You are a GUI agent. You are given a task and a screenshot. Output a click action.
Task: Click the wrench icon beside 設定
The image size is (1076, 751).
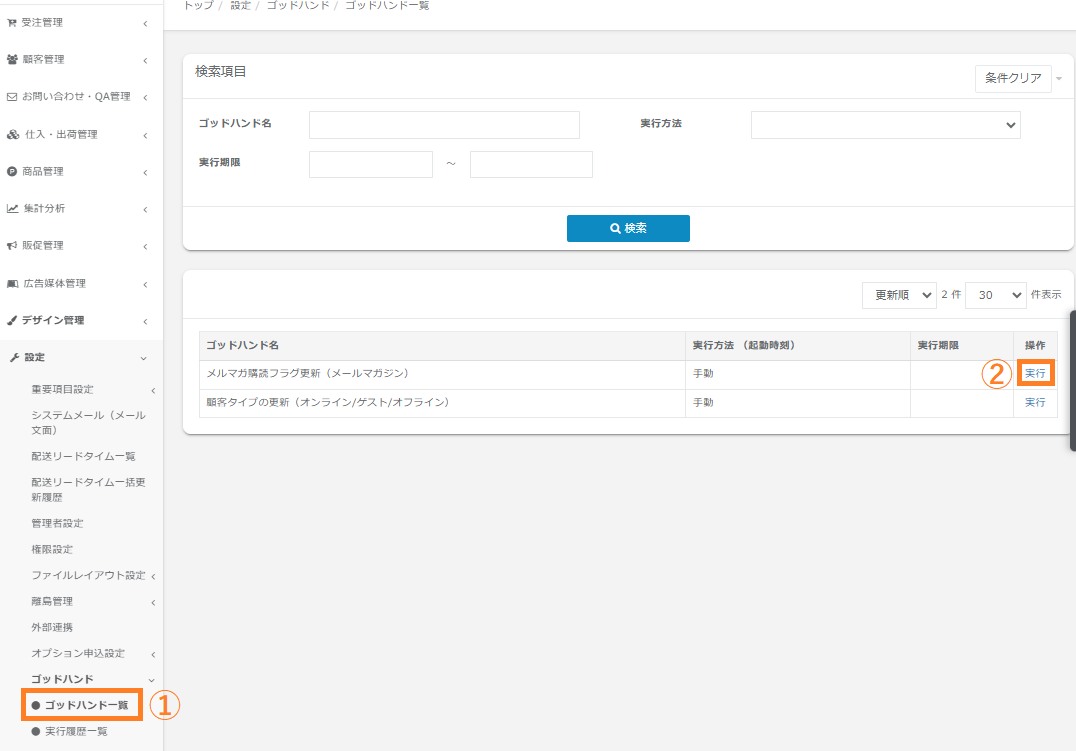click(x=14, y=358)
